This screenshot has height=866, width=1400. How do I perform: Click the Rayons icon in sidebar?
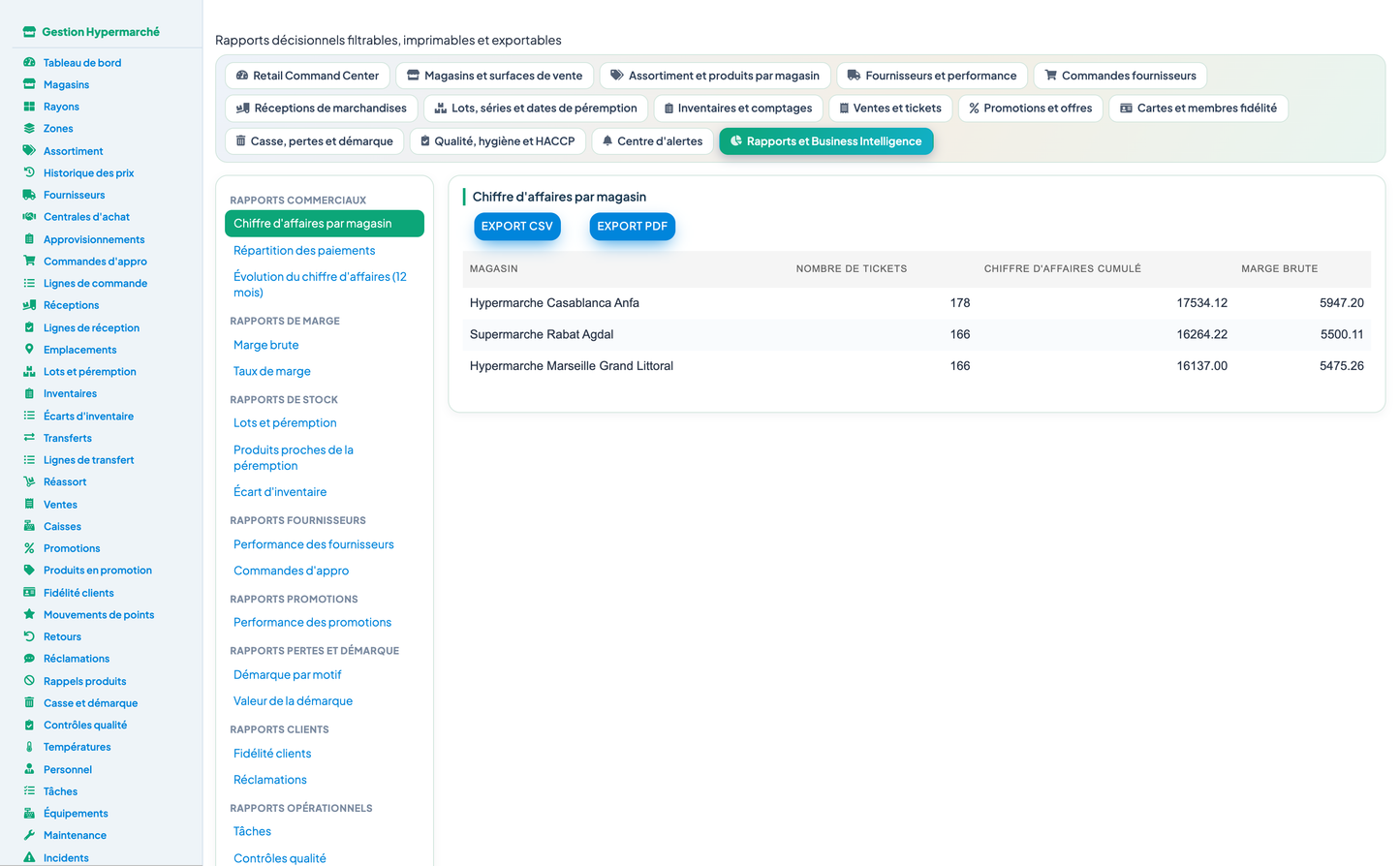[x=29, y=107]
